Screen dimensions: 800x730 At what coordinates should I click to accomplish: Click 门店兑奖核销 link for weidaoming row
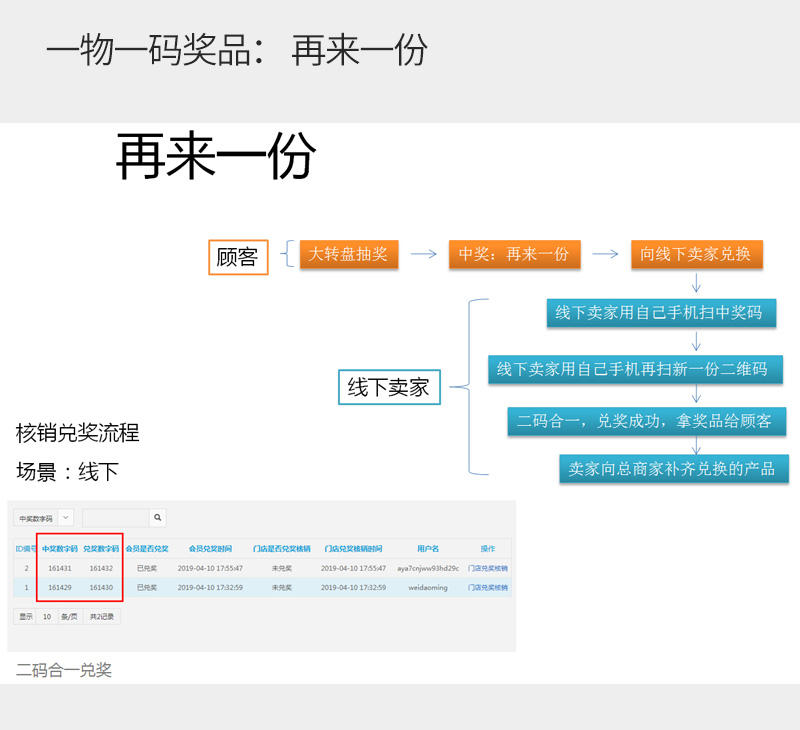(x=488, y=588)
